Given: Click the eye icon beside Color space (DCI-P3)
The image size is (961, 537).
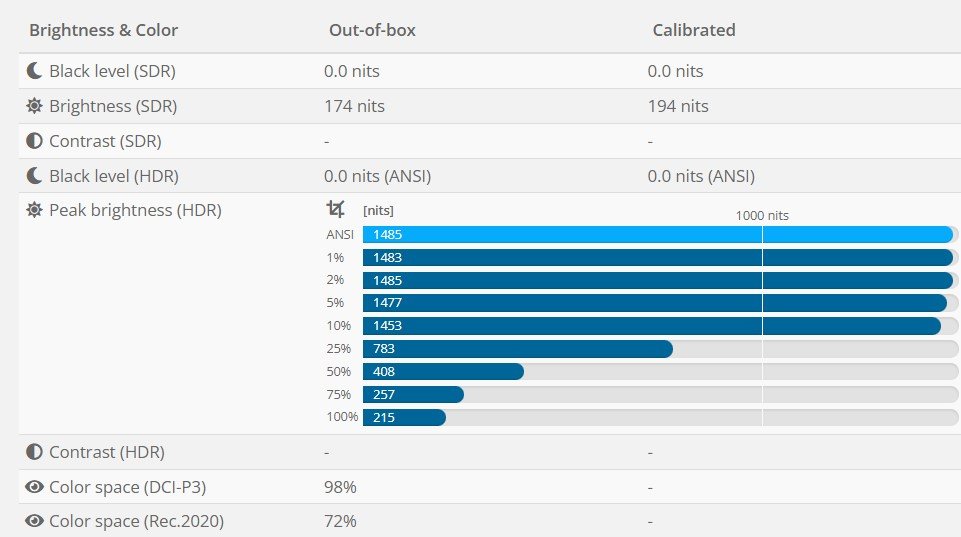Looking at the screenshot, I should [35, 487].
